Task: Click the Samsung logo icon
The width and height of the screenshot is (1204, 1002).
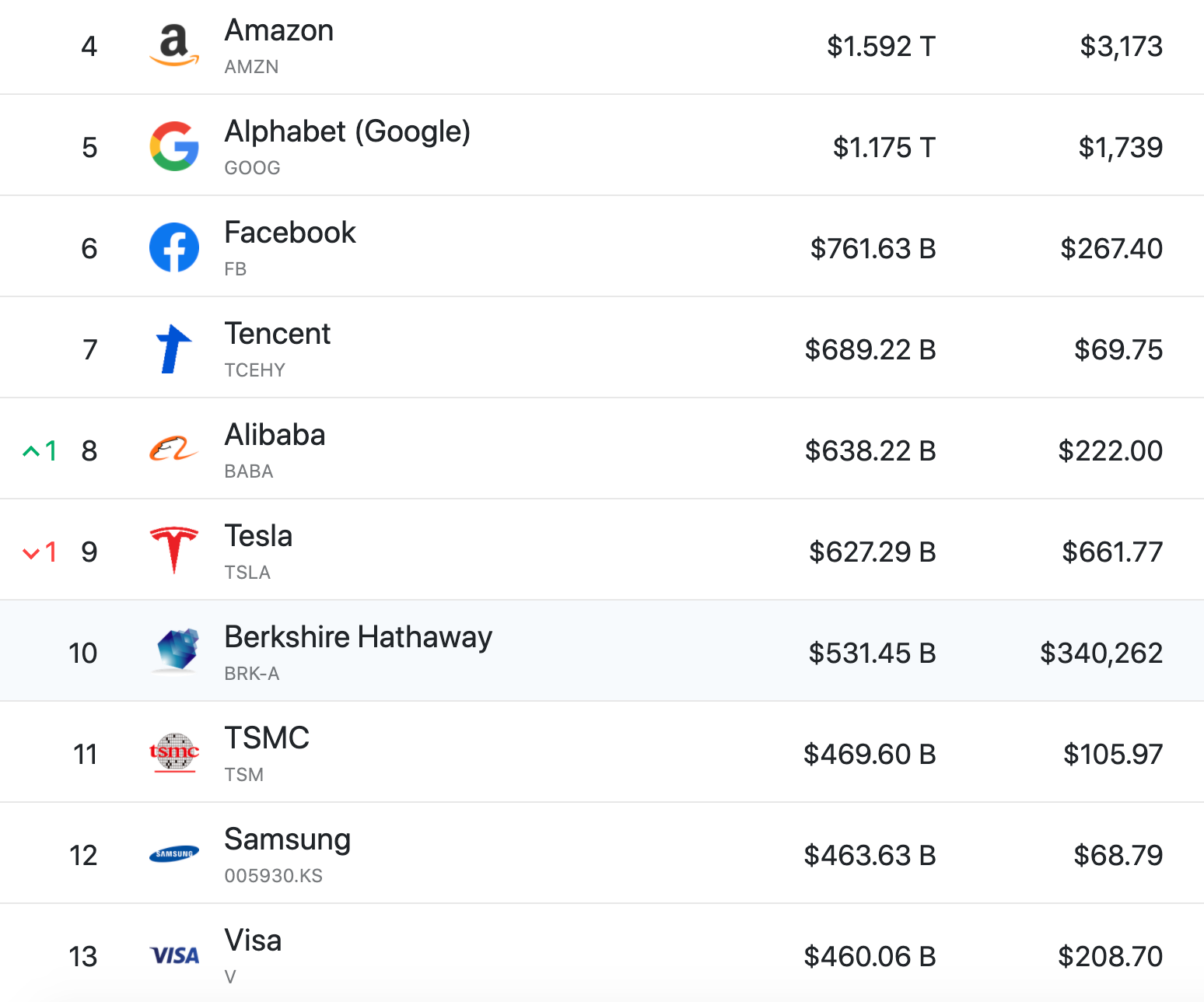Action: click(x=174, y=854)
